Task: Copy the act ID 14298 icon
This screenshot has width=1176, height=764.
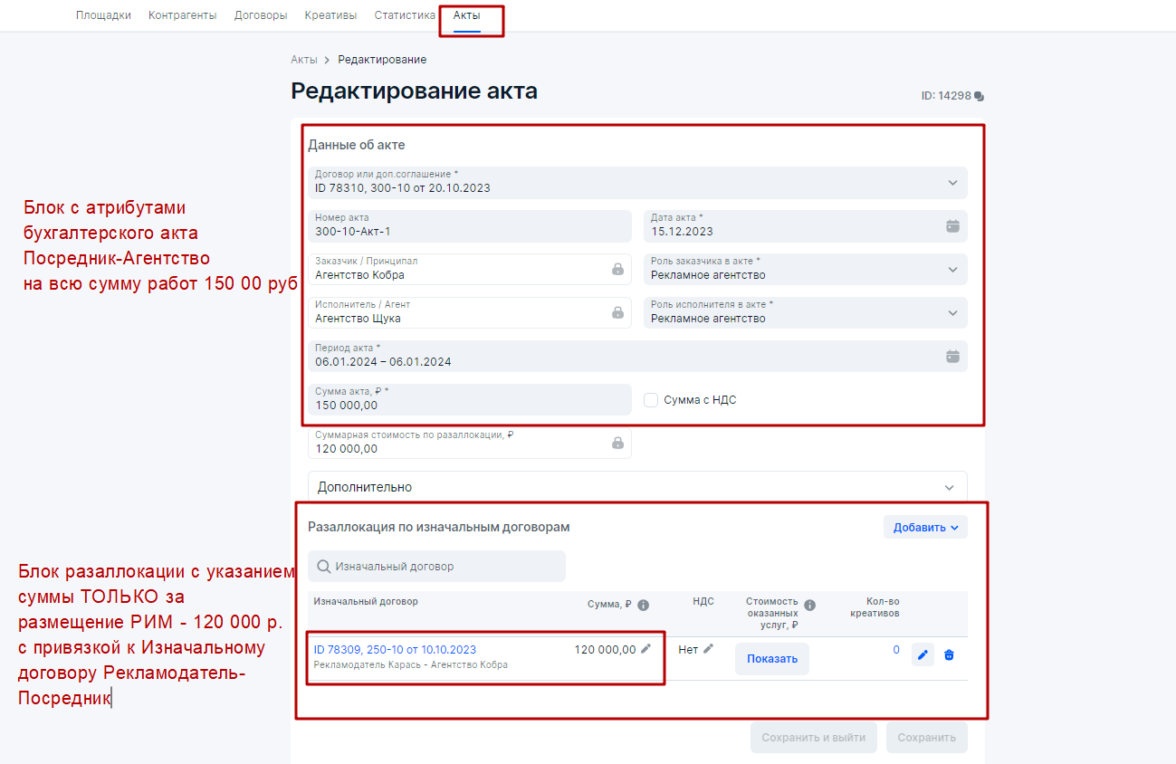Action: pyautogui.click(x=979, y=96)
